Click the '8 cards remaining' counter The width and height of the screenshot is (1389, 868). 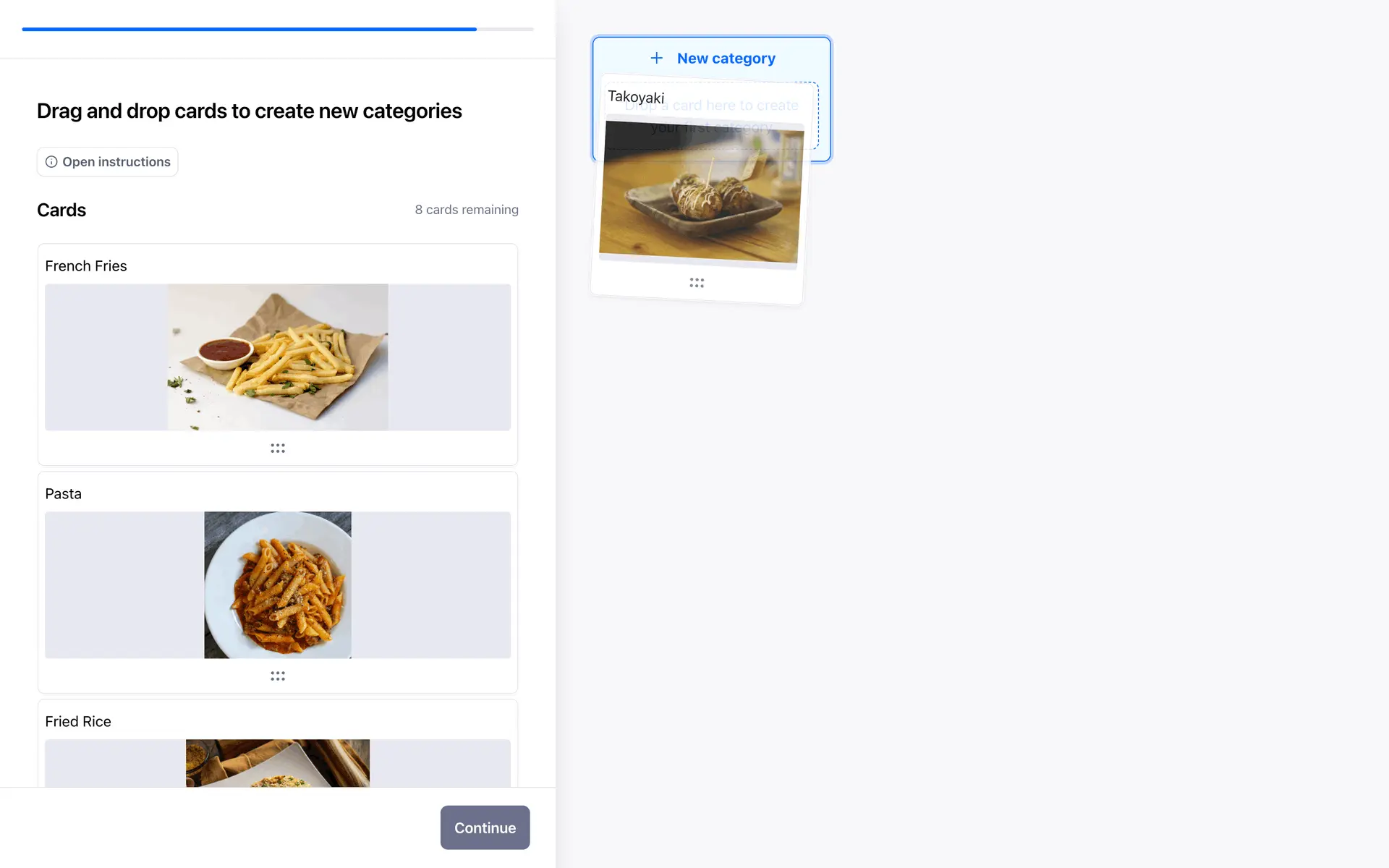[467, 210]
